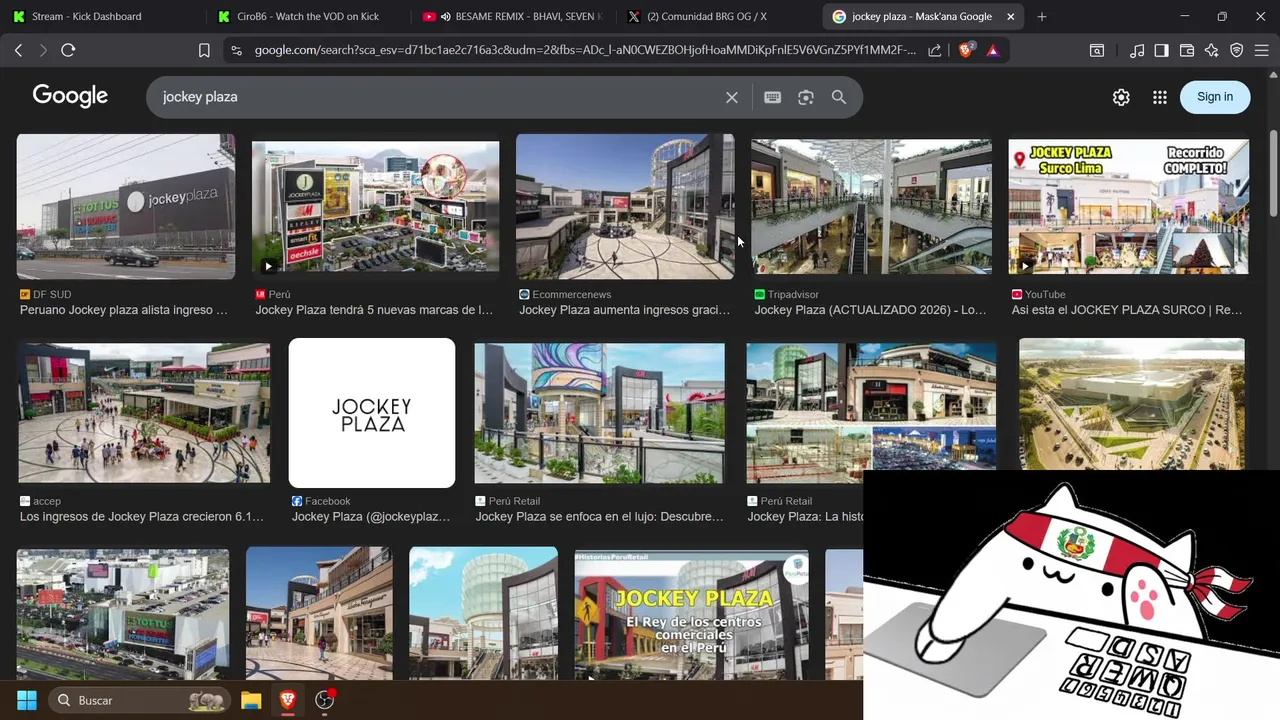The height and width of the screenshot is (720, 1280).
Task: Go back to the previous page
Action: coord(18,50)
